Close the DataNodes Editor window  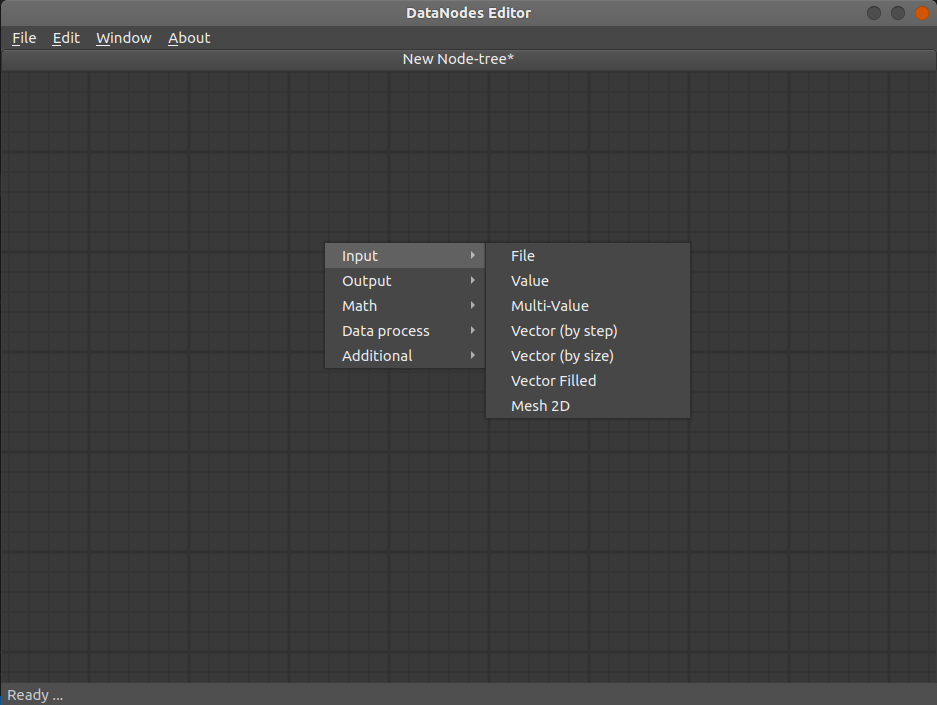tap(922, 13)
